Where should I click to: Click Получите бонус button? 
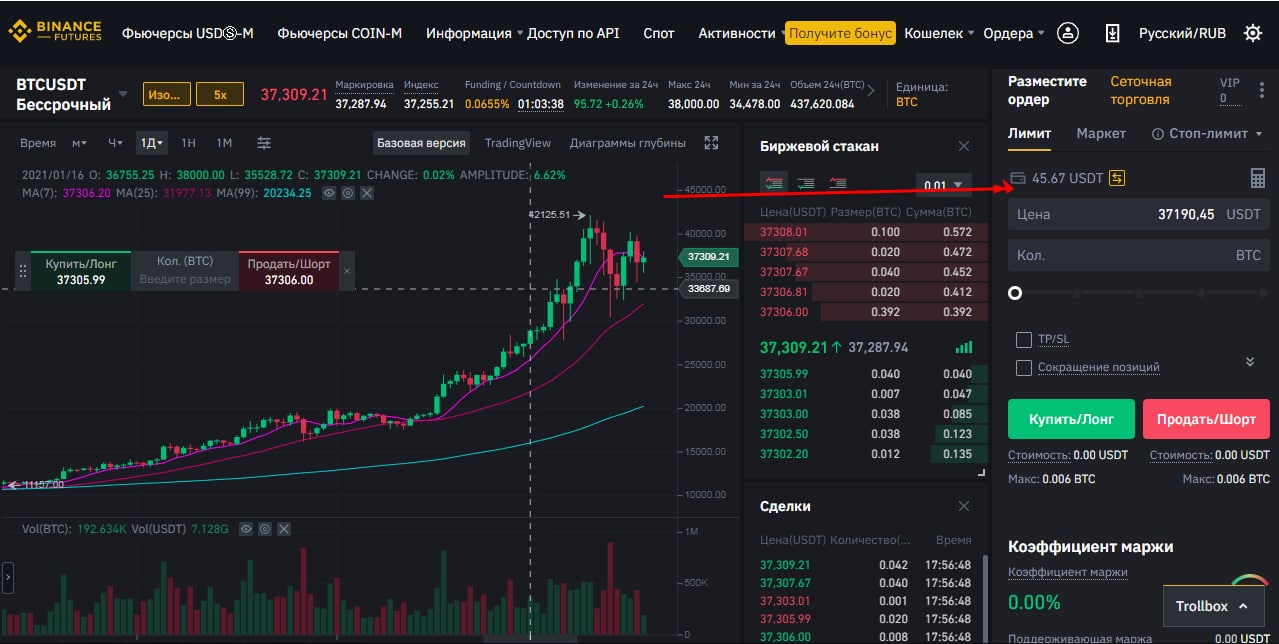[x=840, y=33]
